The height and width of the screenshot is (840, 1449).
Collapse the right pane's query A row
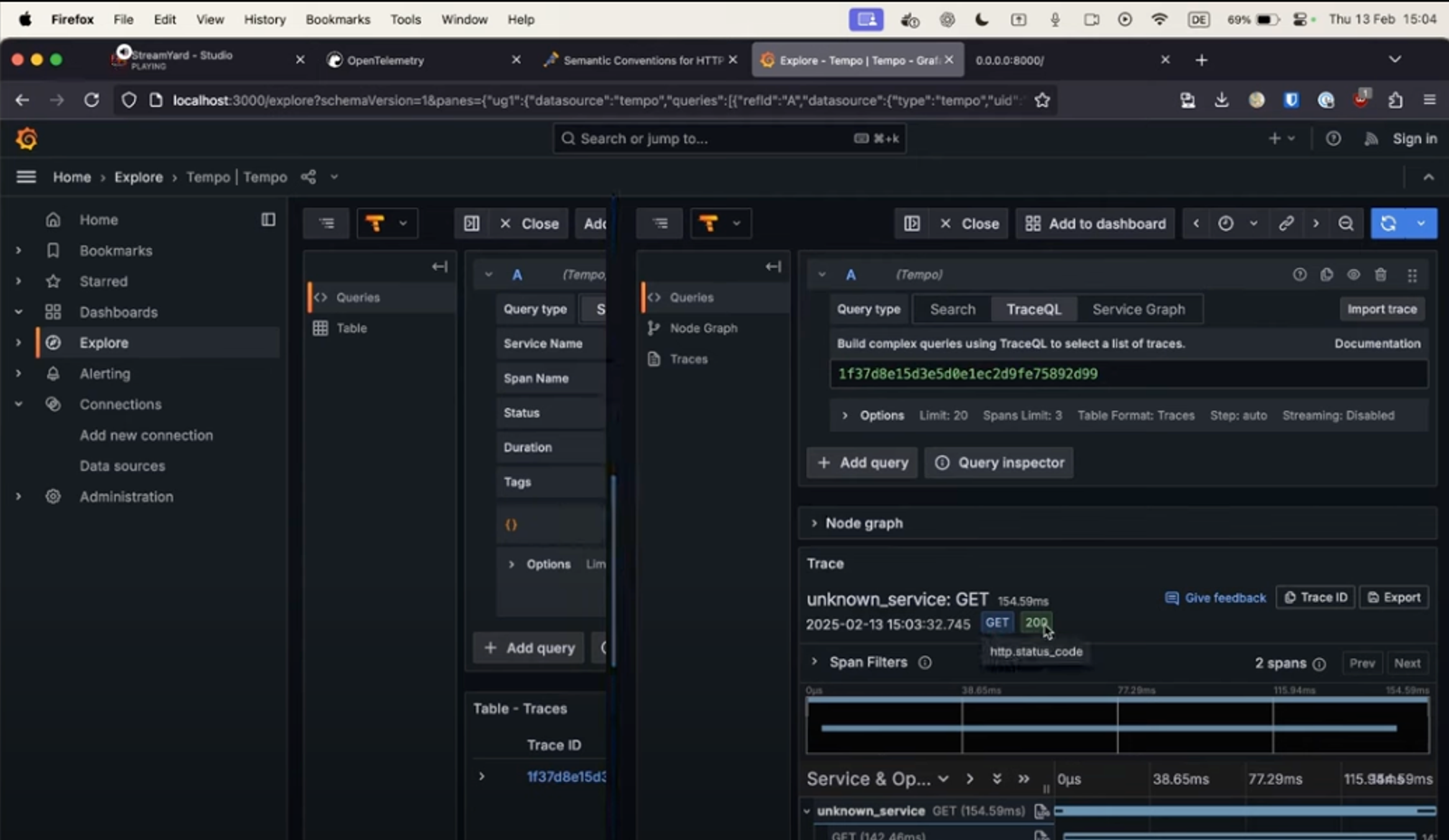[821, 274]
